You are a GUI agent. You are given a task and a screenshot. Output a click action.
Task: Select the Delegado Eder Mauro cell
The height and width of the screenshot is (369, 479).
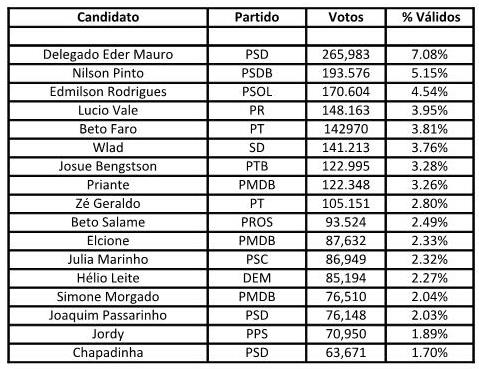[108, 55]
